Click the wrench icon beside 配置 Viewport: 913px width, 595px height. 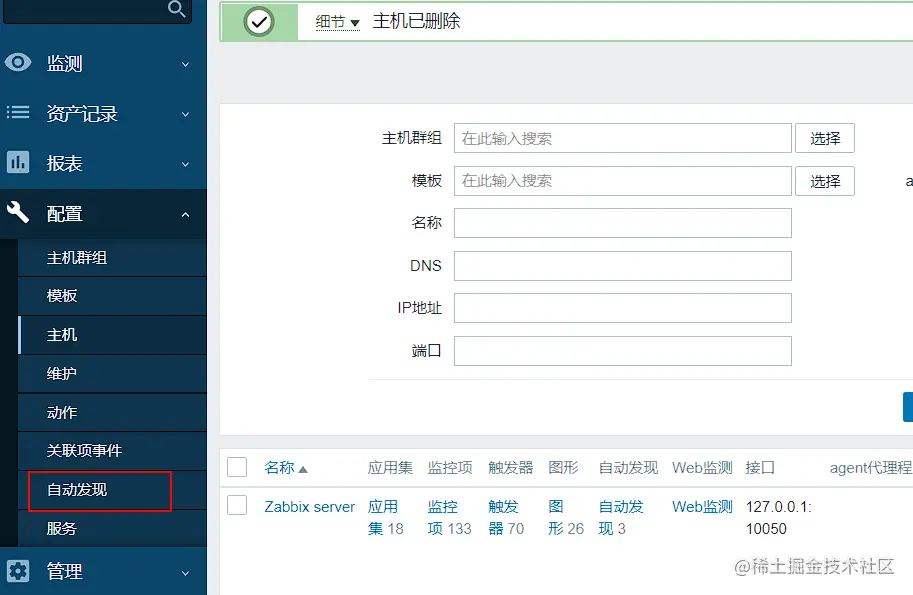coord(18,212)
